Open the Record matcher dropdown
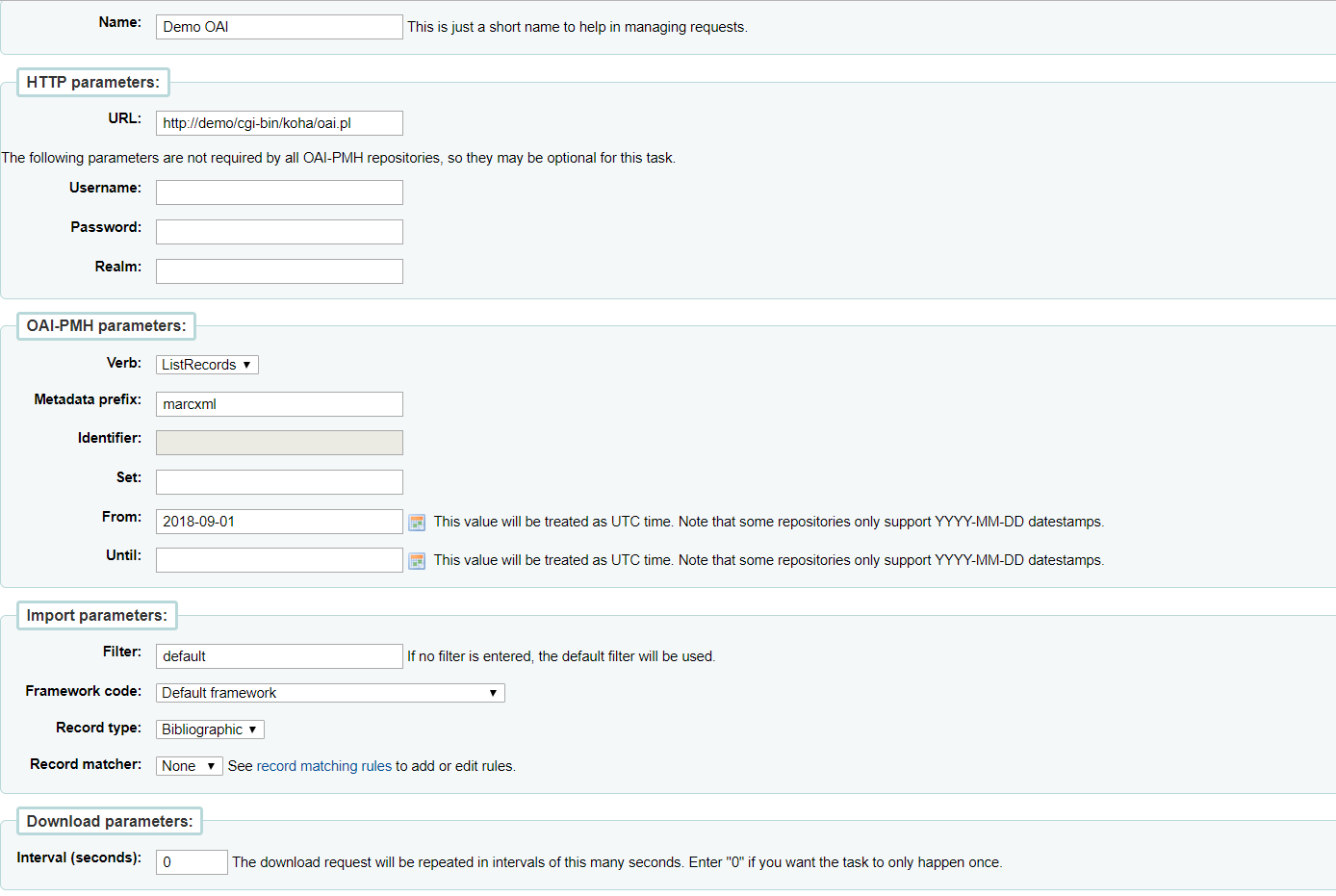Screen dimensions: 1336x896 pos(189,766)
